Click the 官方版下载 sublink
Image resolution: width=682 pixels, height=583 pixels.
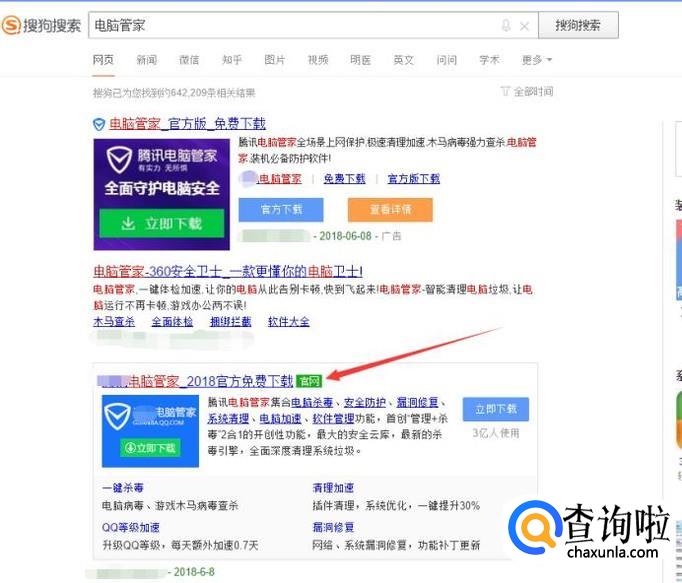point(414,178)
